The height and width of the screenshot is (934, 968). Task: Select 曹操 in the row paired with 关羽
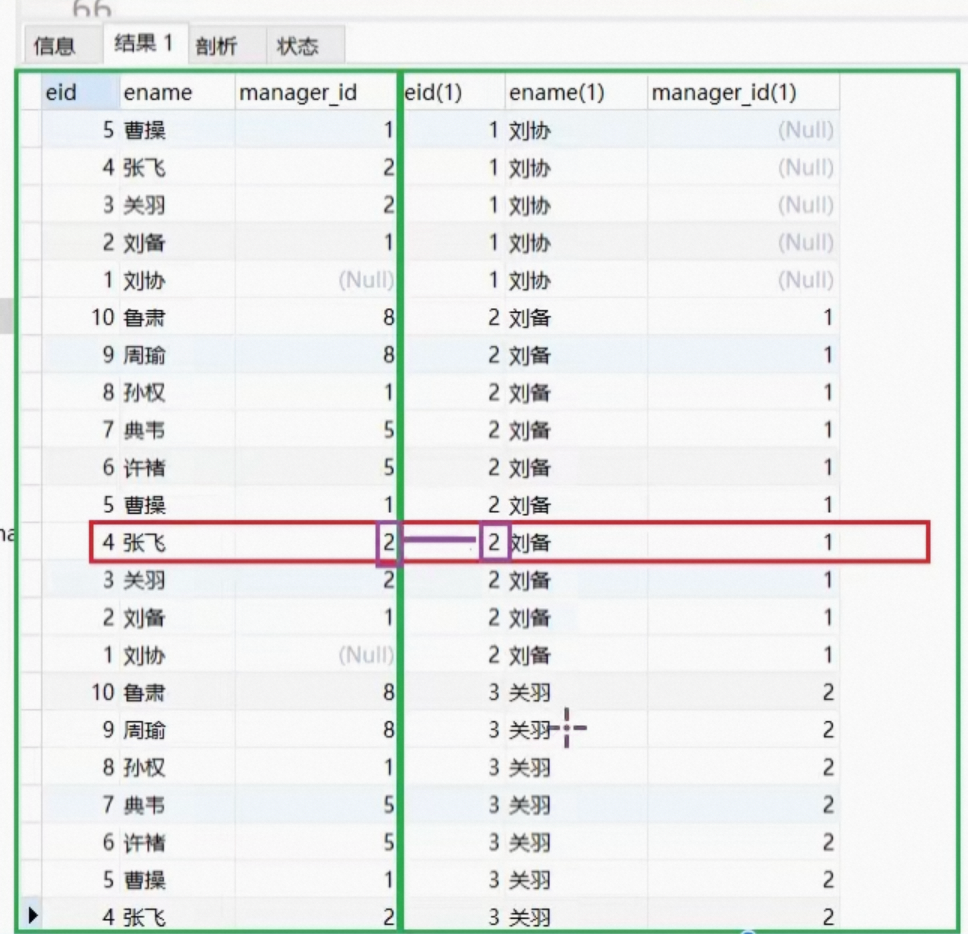click(144, 880)
